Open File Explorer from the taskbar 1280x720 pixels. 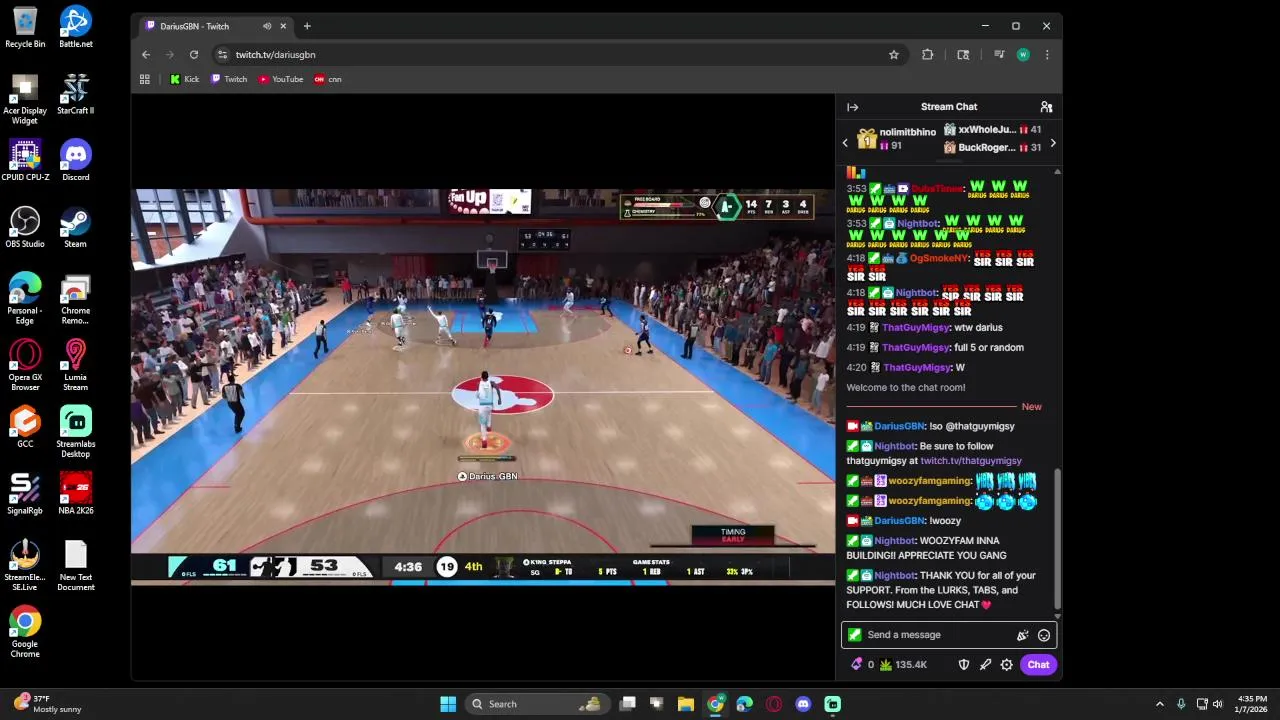(686, 704)
